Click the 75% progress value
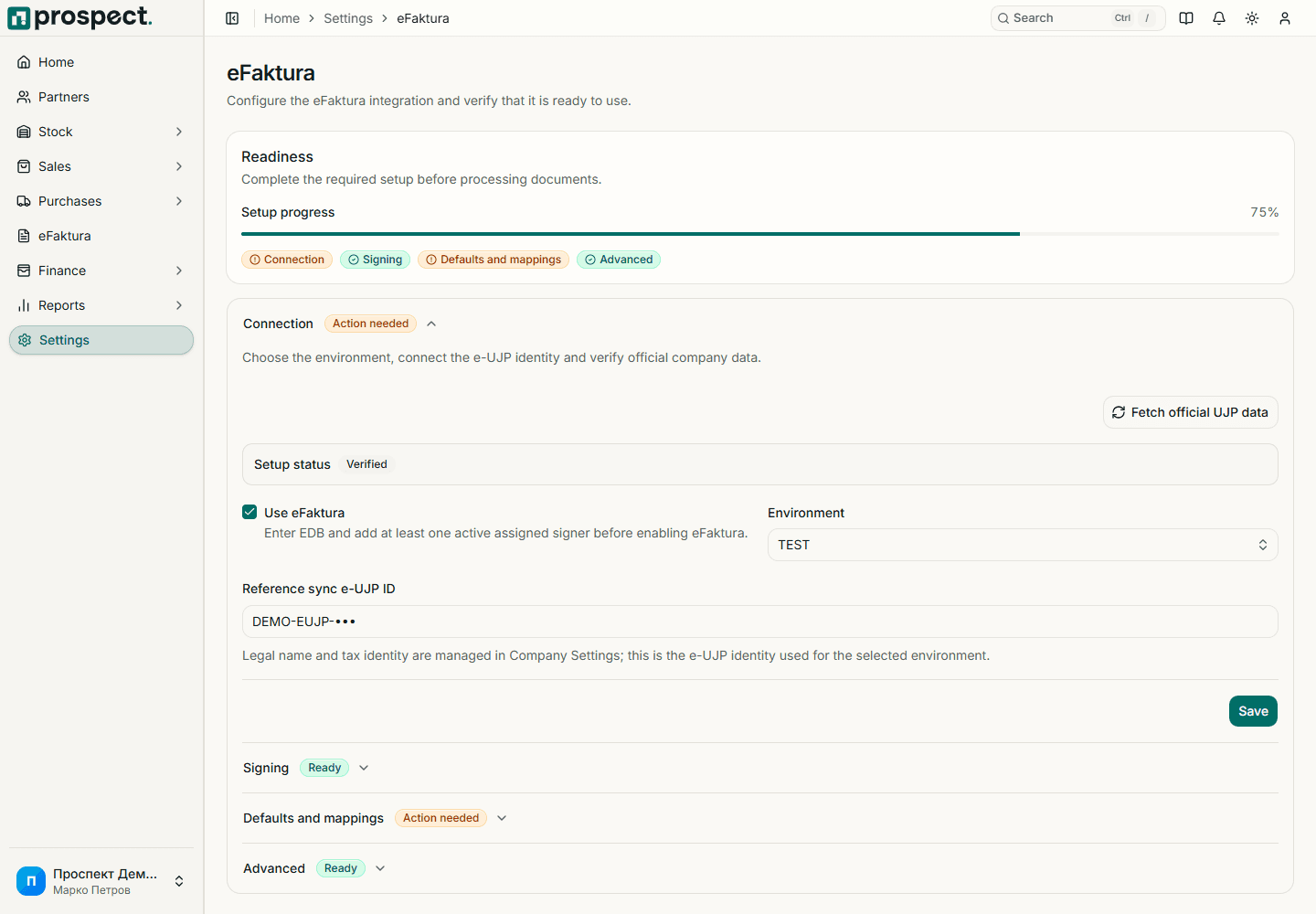 [x=1265, y=212]
